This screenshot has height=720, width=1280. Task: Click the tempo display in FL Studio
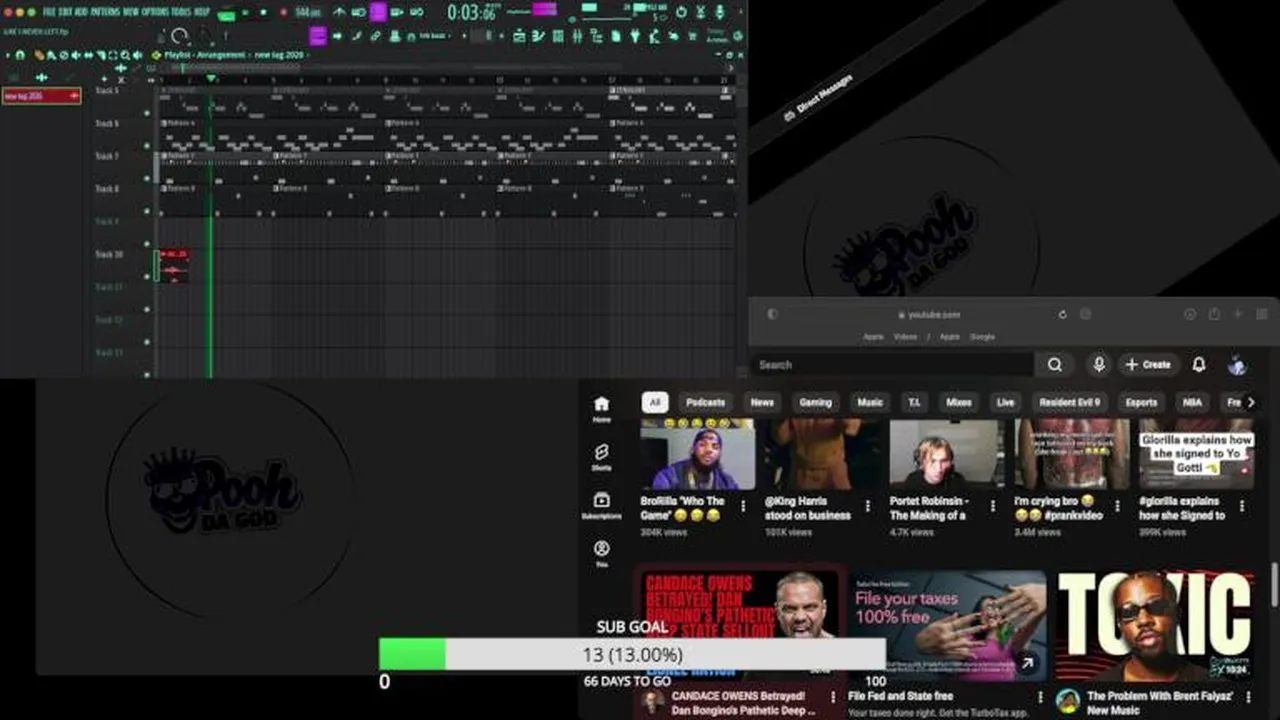tap(308, 12)
